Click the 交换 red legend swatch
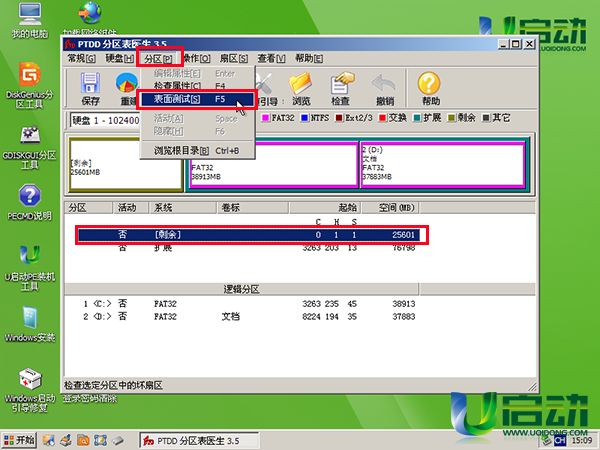 (382, 118)
